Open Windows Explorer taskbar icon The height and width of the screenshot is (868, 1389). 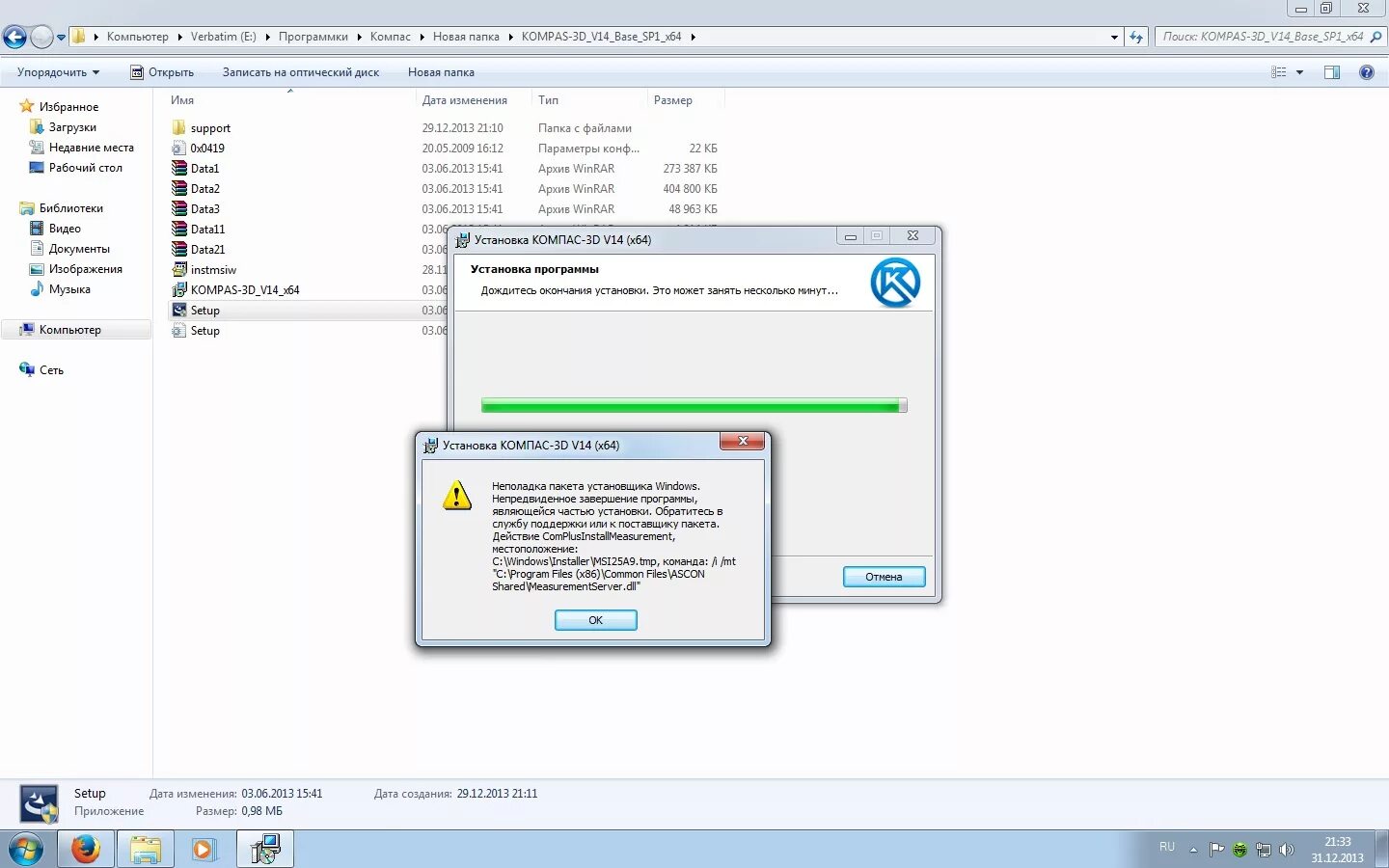pyautogui.click(x=146, y=850)
